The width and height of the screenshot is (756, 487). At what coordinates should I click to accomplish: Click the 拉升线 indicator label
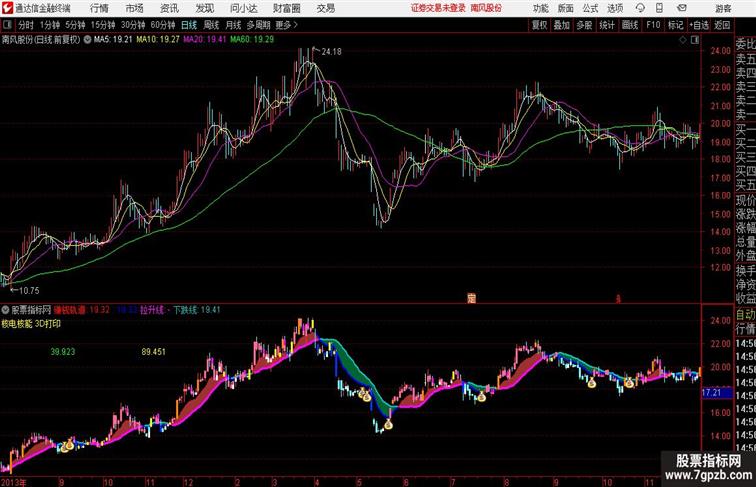152,310
